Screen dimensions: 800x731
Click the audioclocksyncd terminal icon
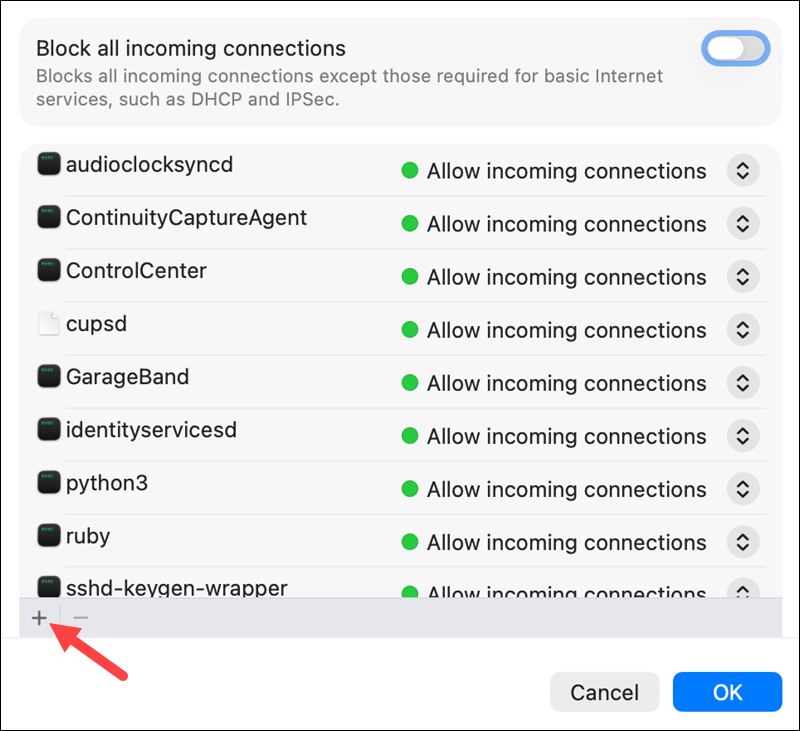tap(48, 164)
